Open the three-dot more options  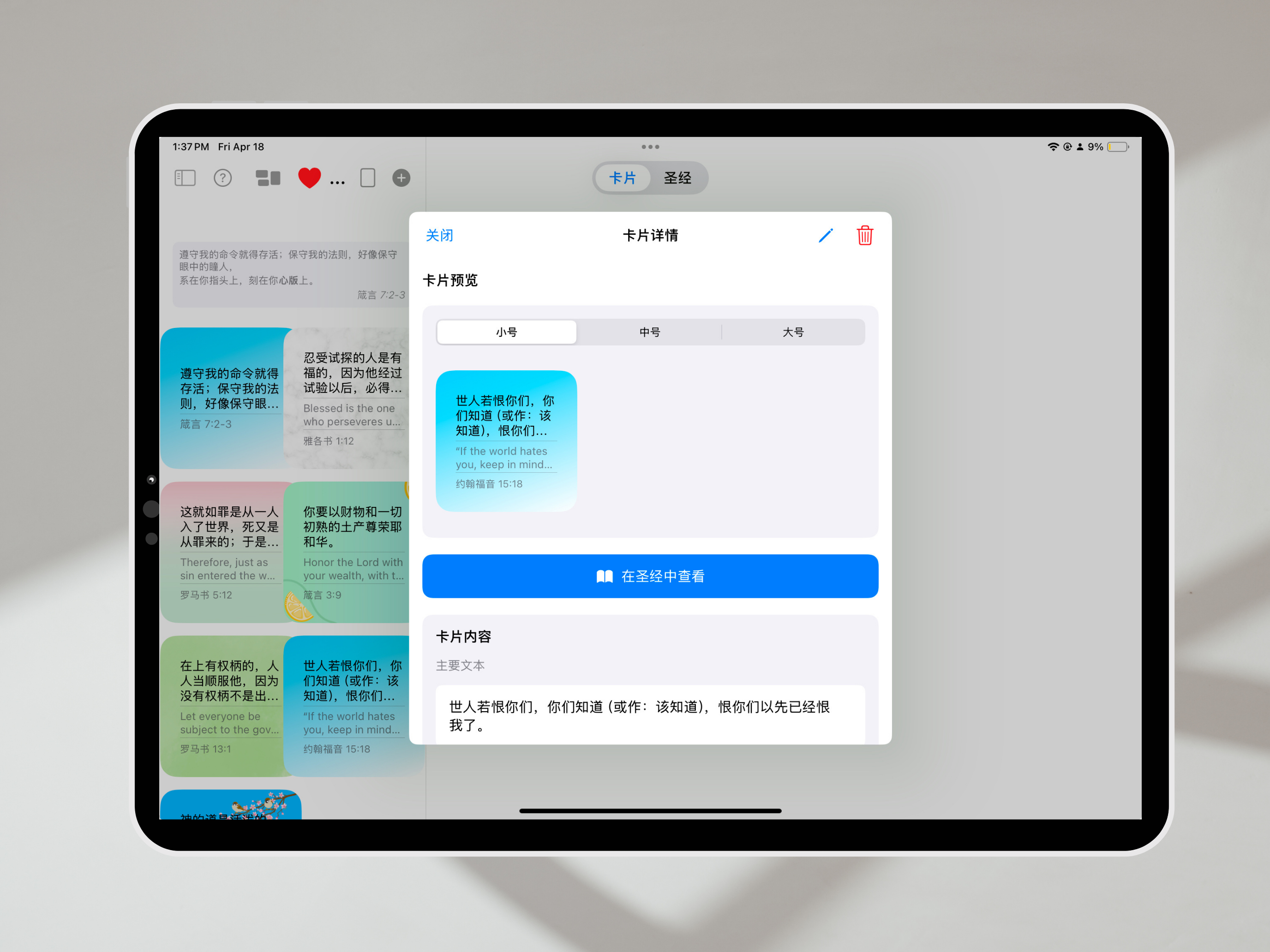click(338, 183)
